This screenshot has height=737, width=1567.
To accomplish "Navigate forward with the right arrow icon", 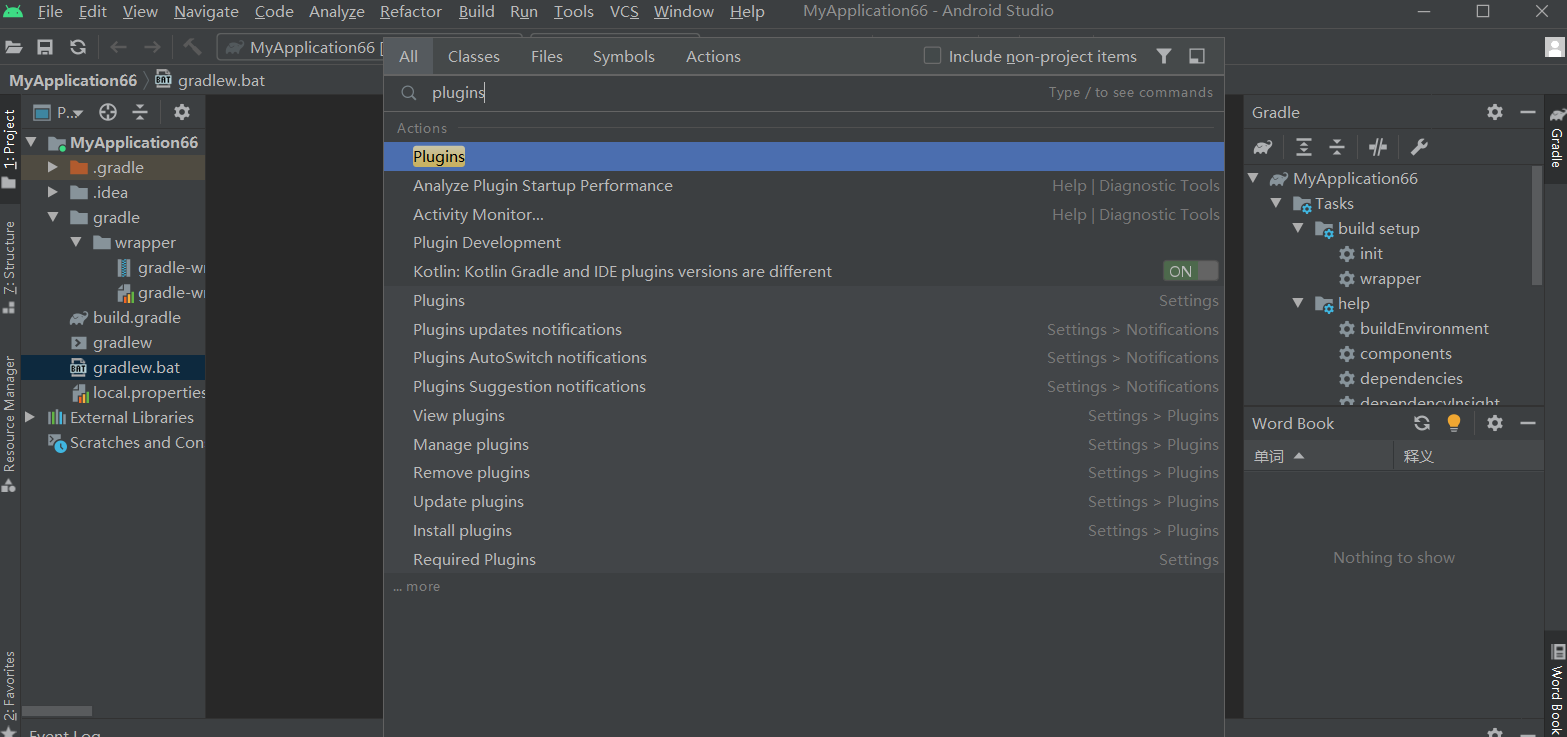I will (x=152, y=47).
